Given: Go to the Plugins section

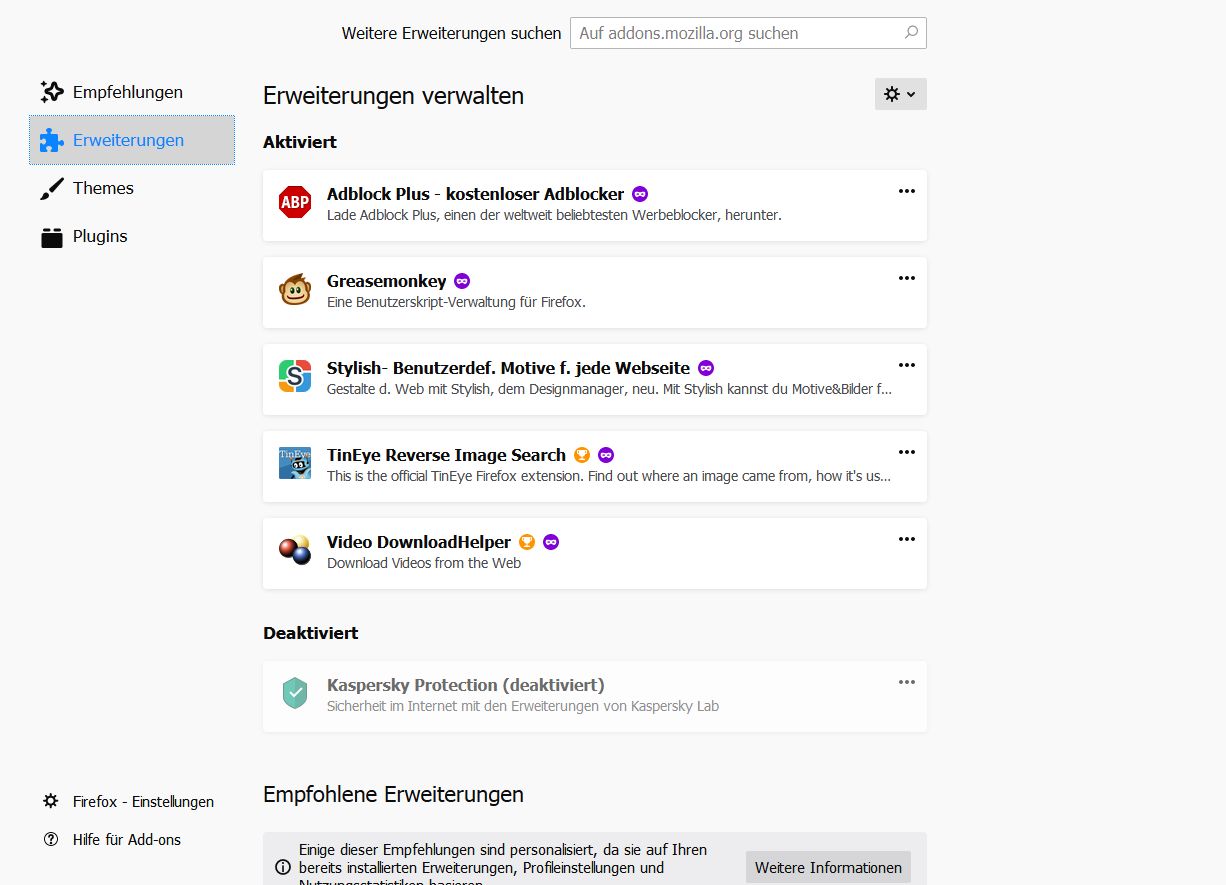Looking at the screenshot, I should pos(100,236).
